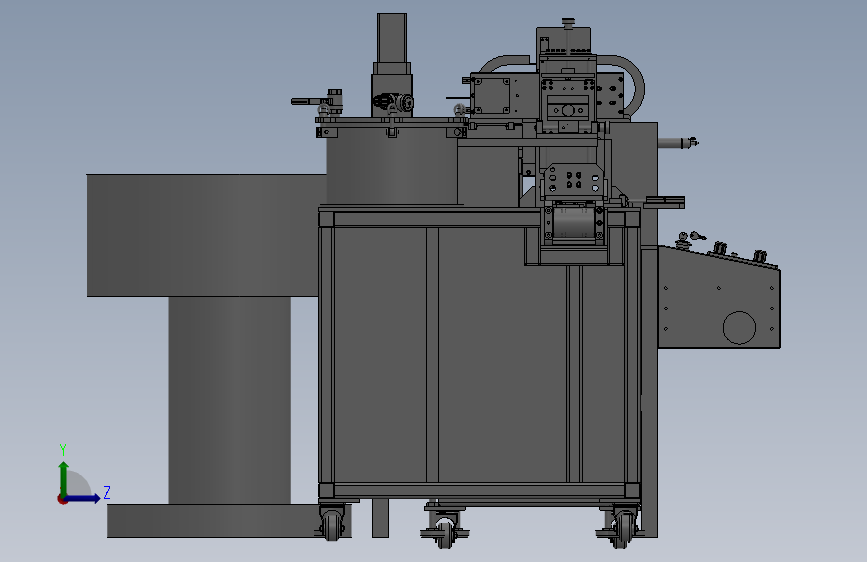Select the tall motor on the tank lid
This screenshot has width=867, height=562.
tap(392, 65)
